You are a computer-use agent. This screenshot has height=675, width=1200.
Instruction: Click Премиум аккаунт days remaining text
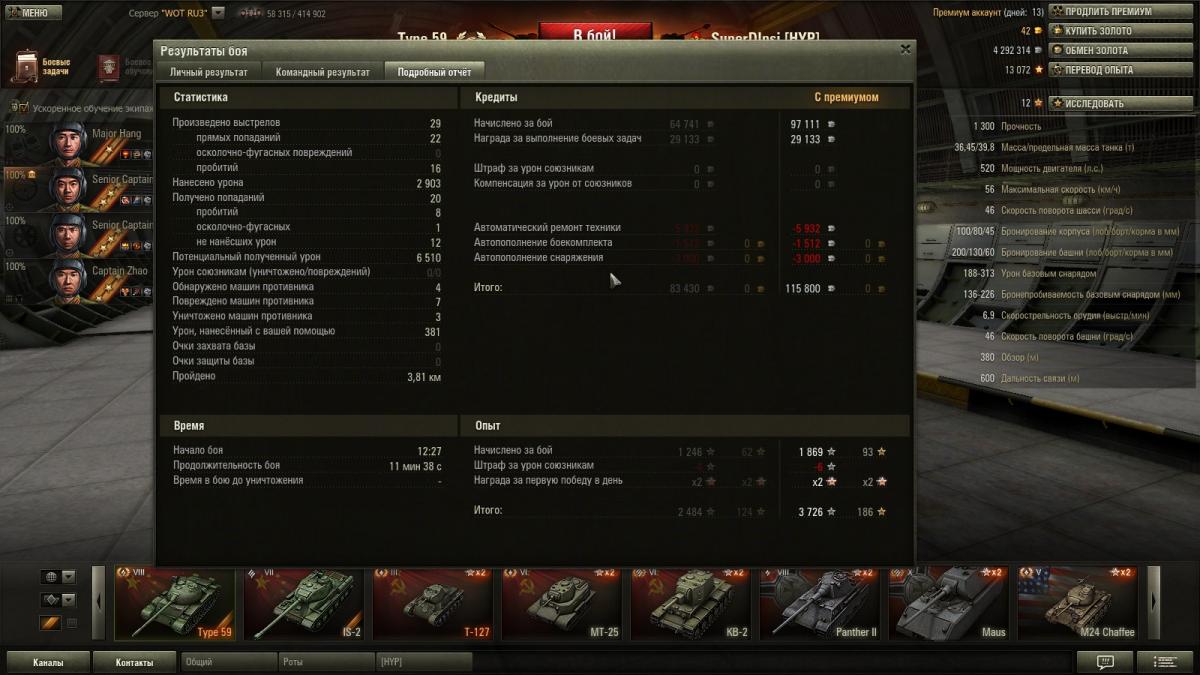coord(988,12)
